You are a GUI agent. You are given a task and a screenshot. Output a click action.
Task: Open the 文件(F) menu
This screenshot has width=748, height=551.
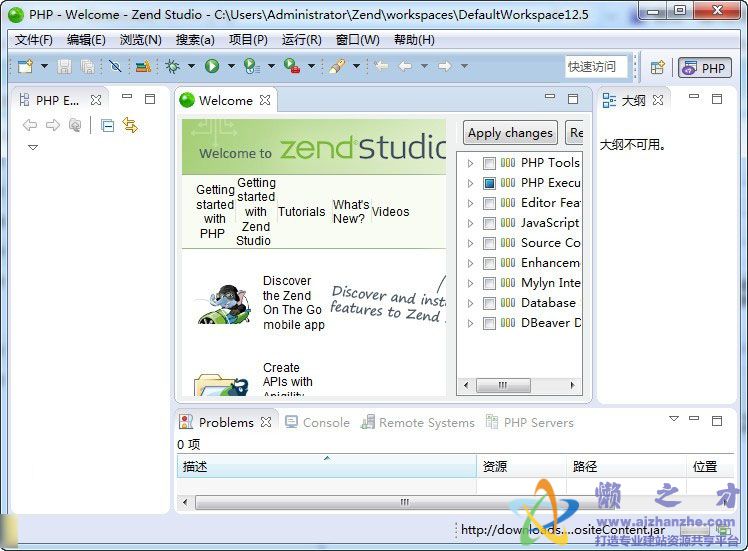click(33, 40)
